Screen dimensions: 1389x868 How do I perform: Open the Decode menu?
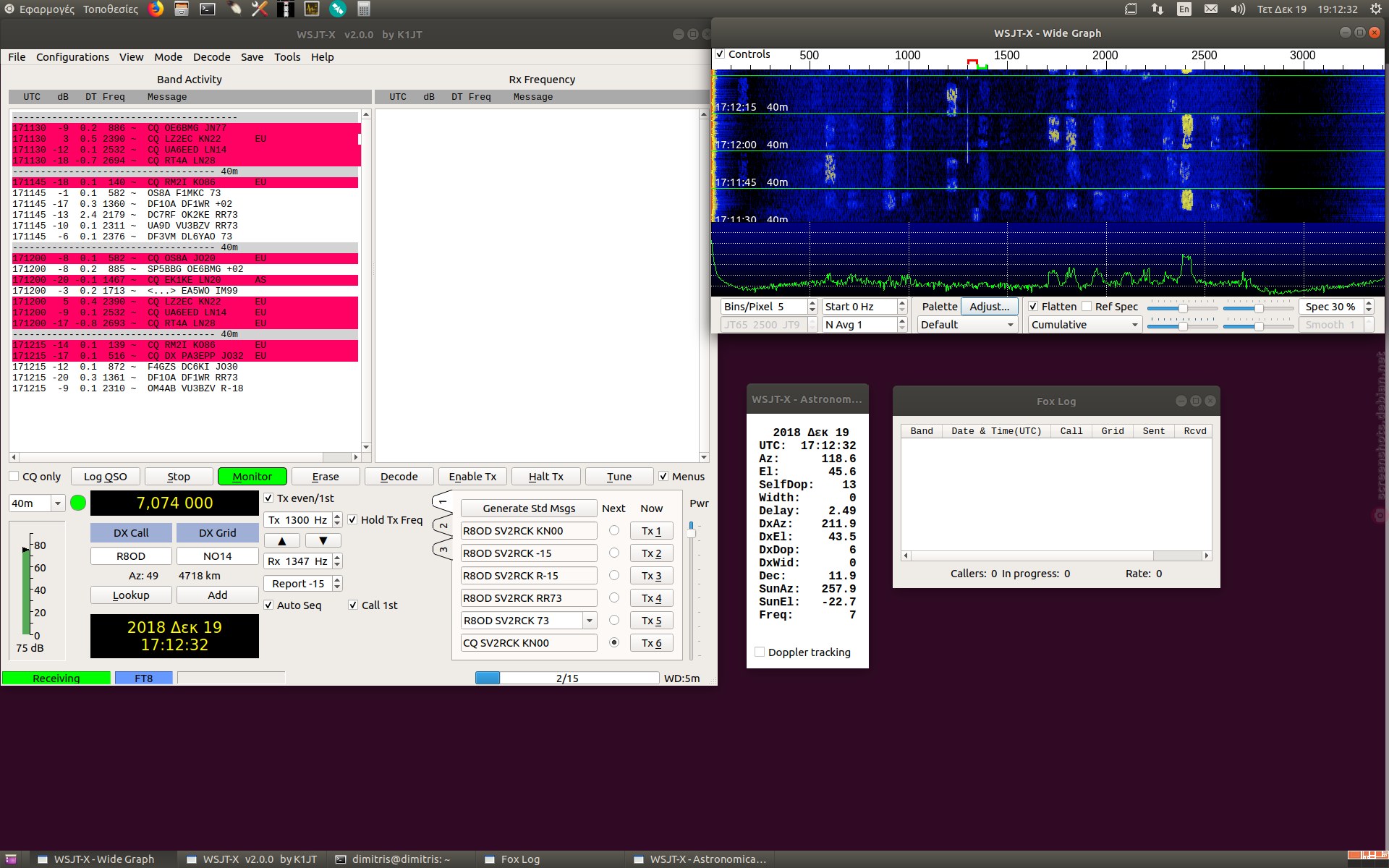coord(211,57)
